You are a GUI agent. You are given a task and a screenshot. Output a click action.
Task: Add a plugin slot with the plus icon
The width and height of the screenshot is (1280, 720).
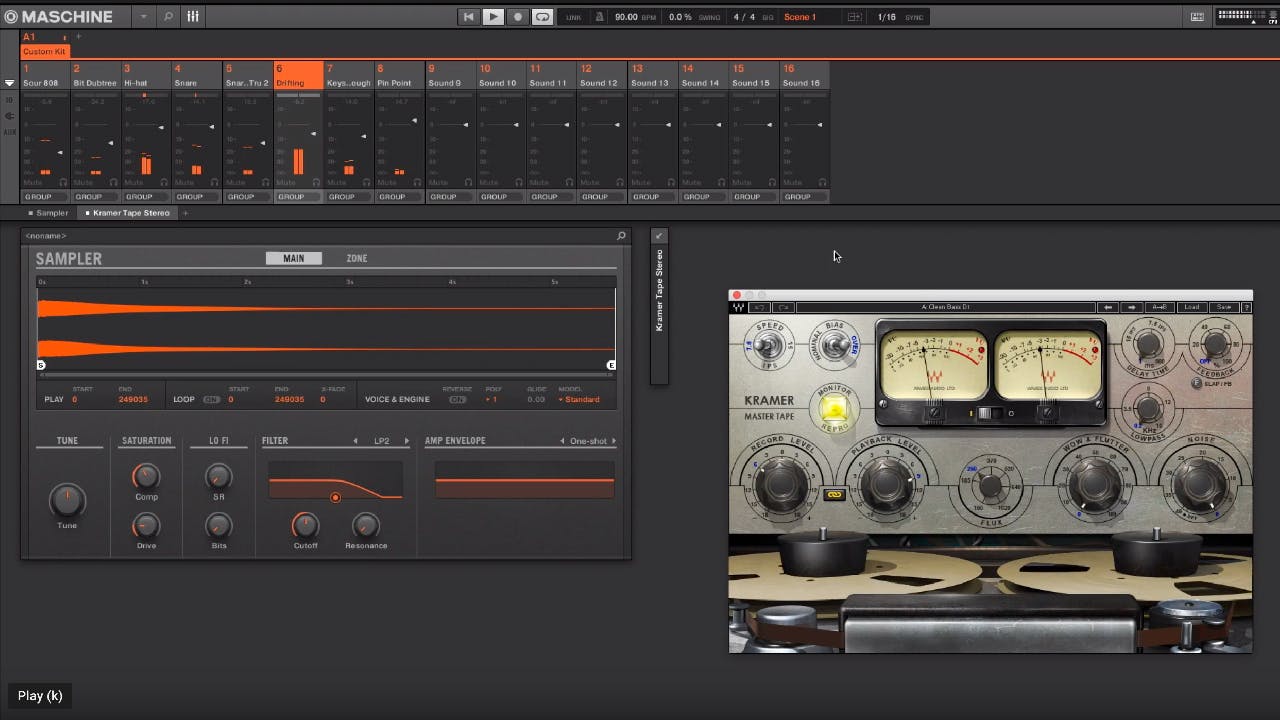click(184, 213)
